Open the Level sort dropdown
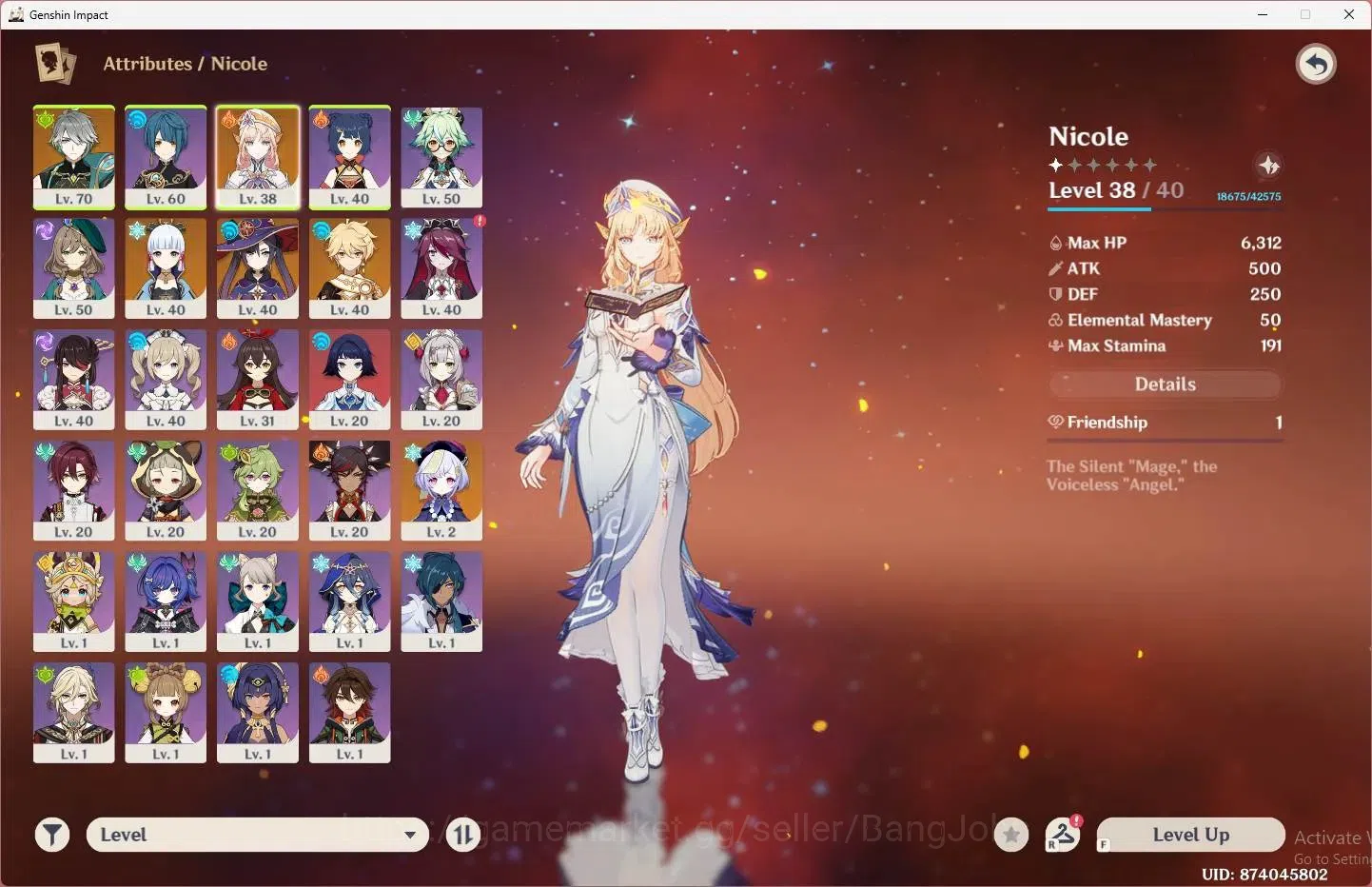 [258, 835]
